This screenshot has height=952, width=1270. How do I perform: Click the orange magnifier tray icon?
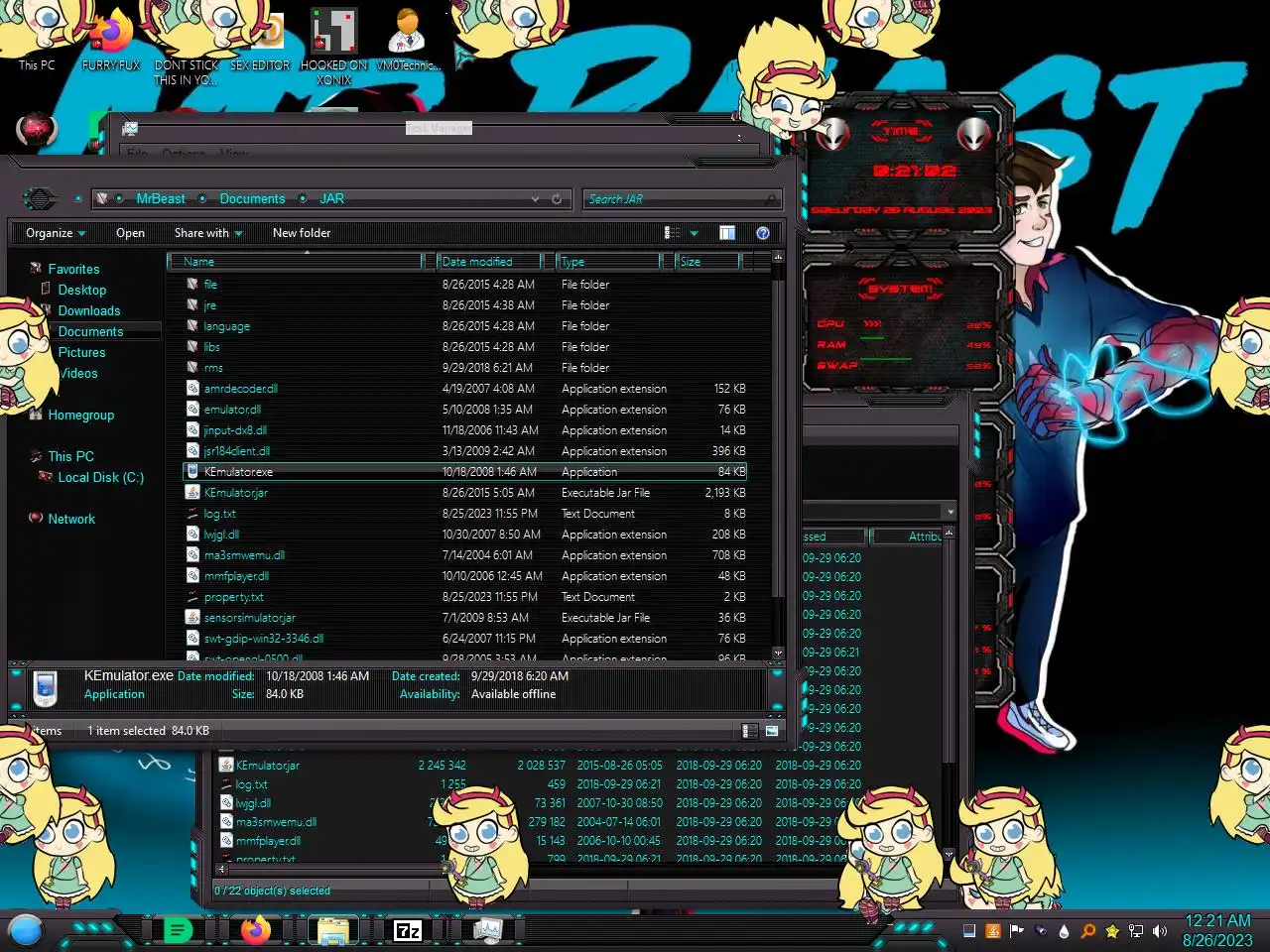point(1088,931)
